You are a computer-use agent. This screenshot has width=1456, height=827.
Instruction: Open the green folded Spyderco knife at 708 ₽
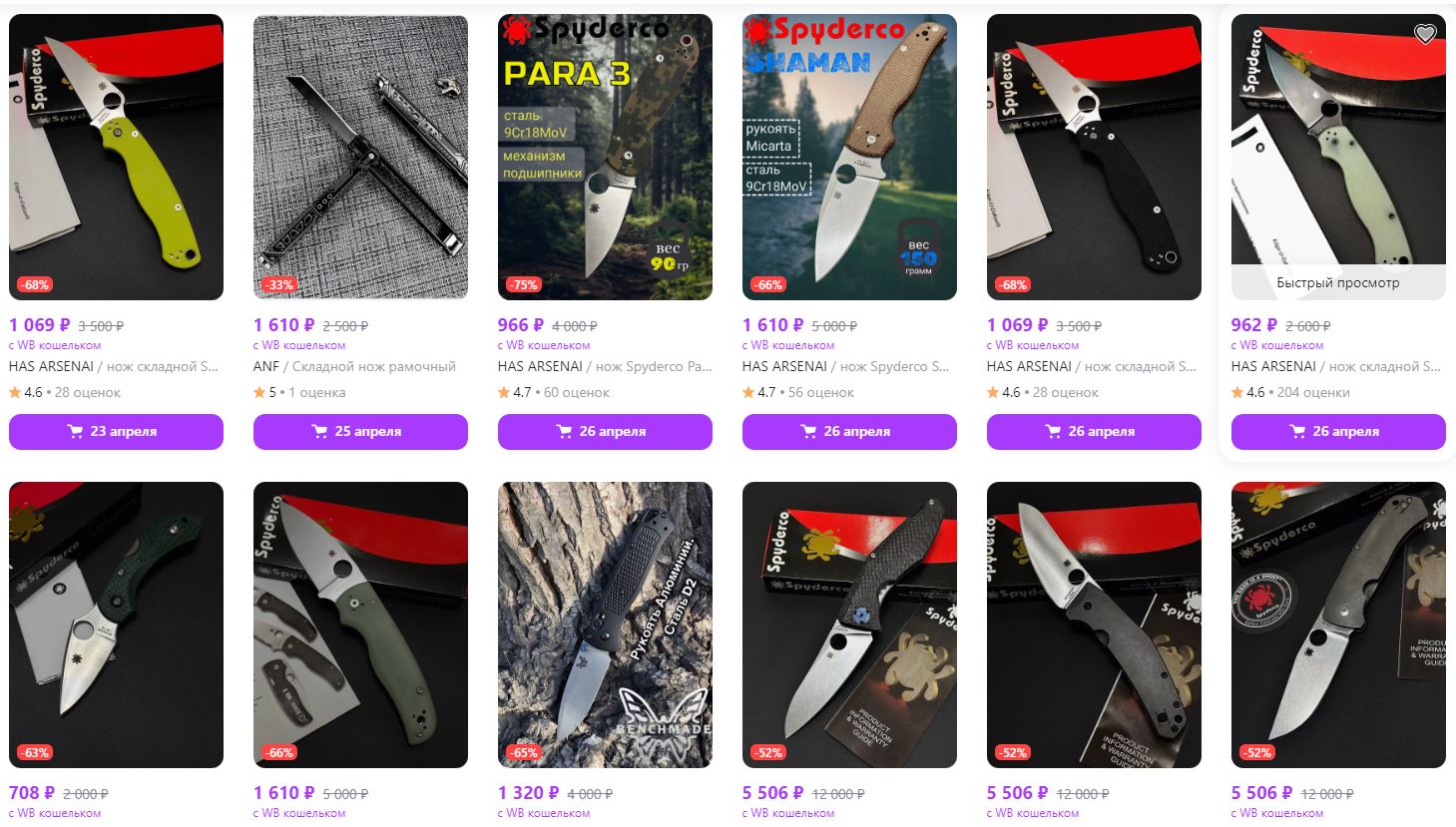point(116,624)
